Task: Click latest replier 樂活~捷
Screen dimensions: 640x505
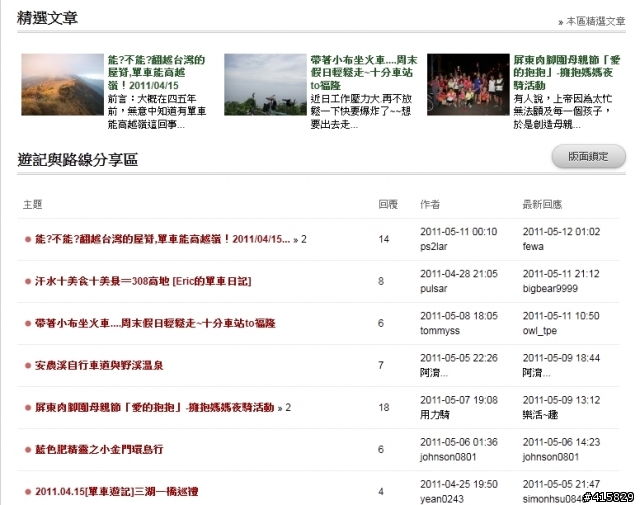Action: pos(540,415)
